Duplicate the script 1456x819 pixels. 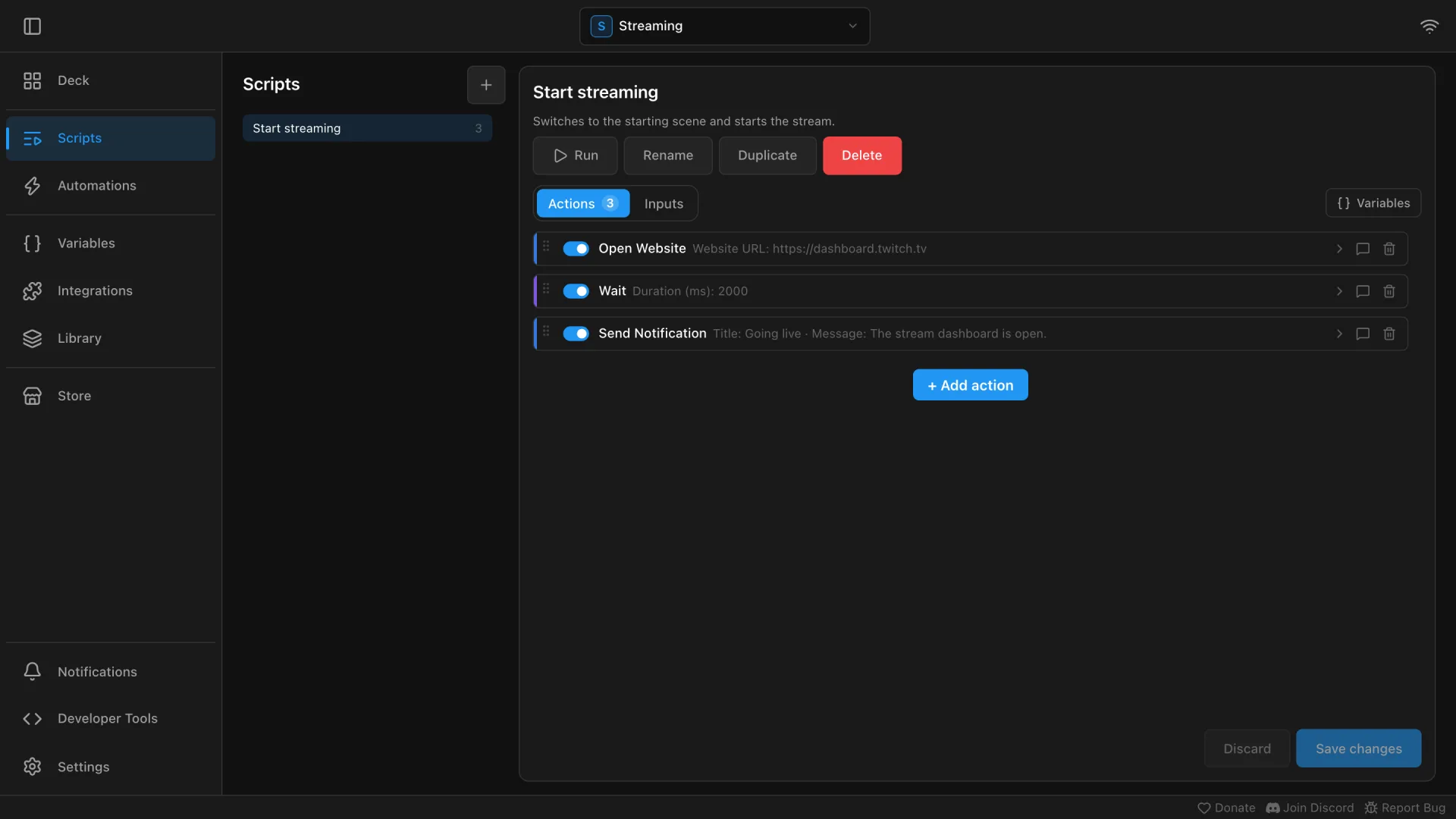[x=767, y=155]
